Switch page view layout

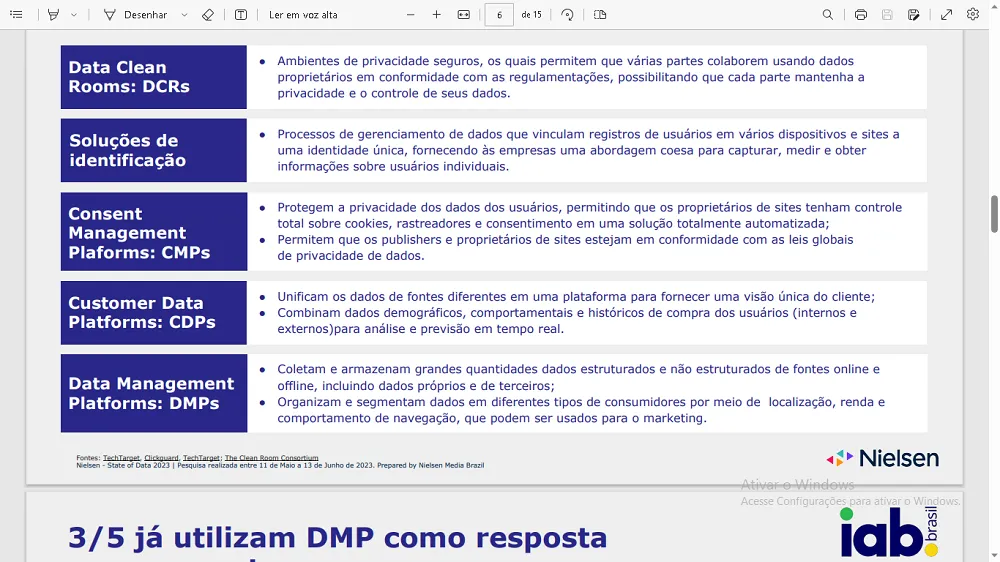point(600,14)
